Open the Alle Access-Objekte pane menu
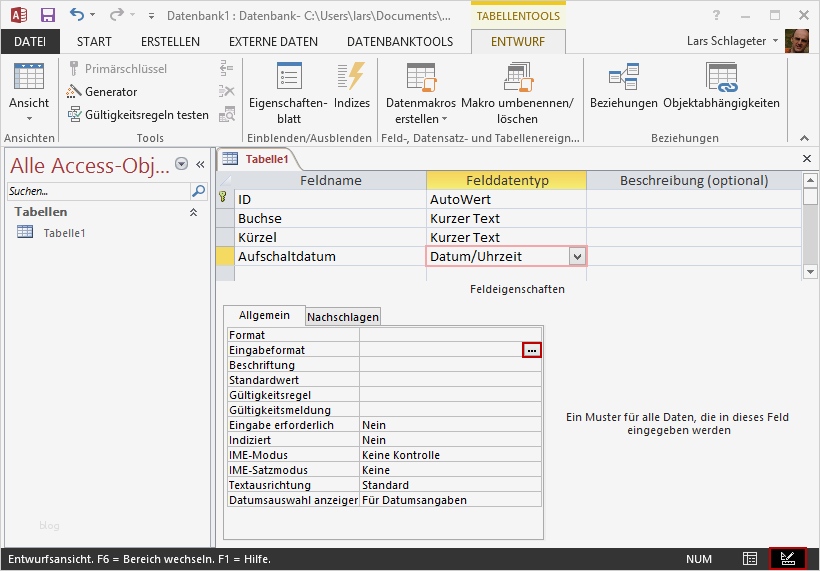 [181, 164]
